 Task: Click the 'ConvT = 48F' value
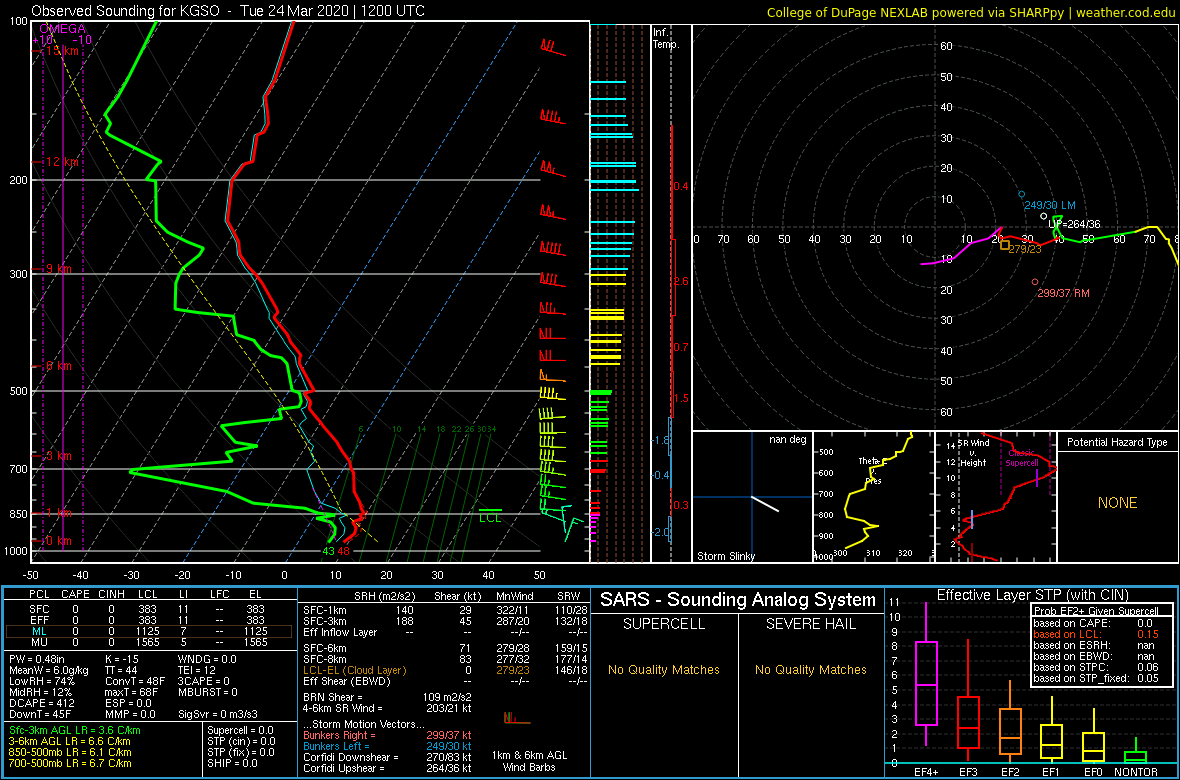tap(135, 681)
